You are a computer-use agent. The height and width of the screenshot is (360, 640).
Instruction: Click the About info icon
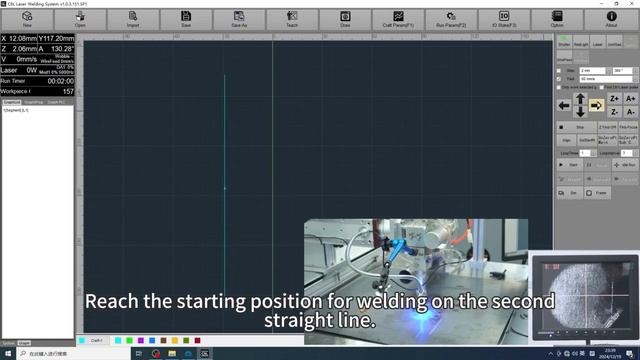coord(611,19)
